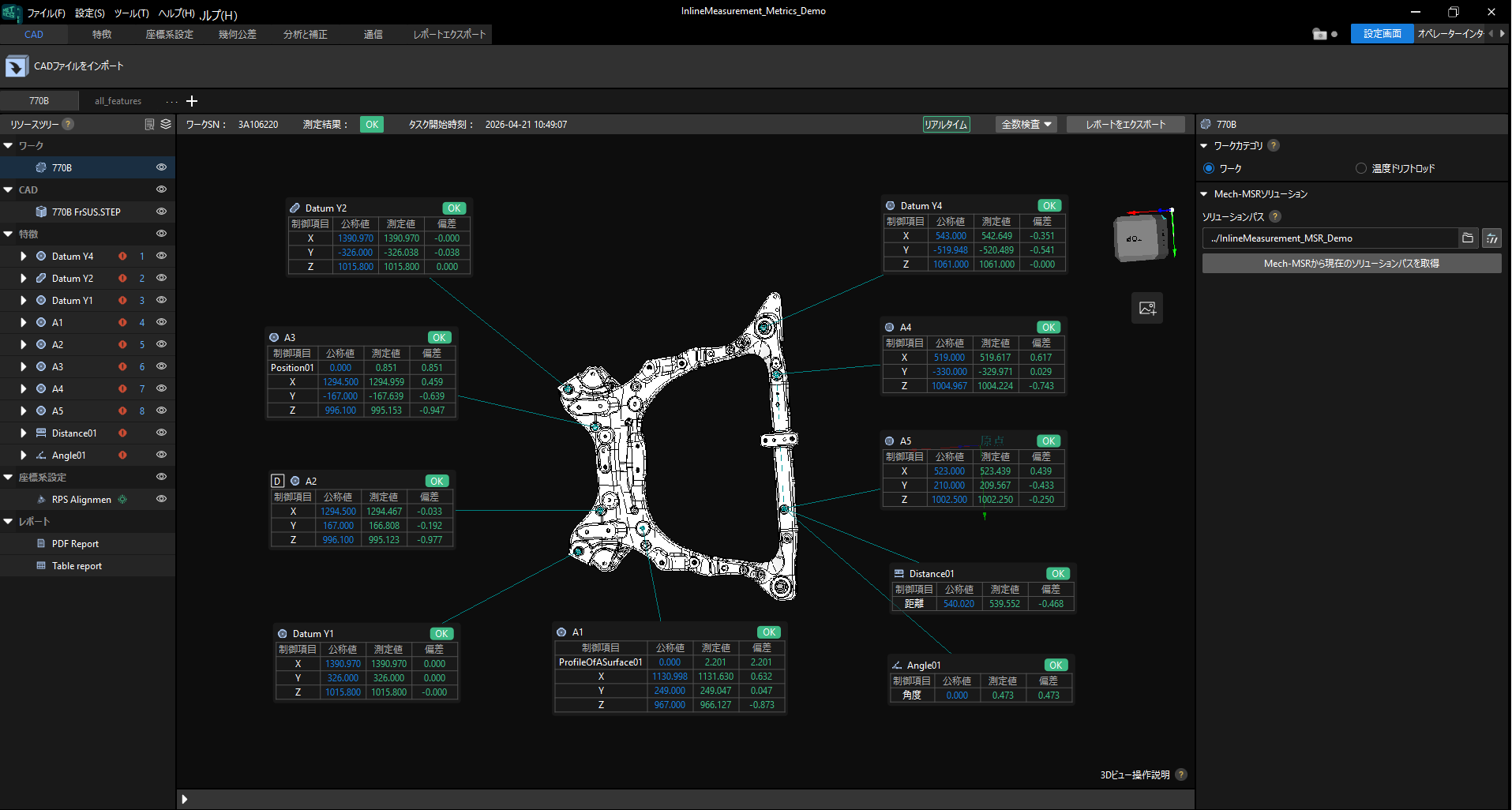Expand the Datum Y4 tree node
This screenshot has height=810, width=1512.
coord(23,256)
